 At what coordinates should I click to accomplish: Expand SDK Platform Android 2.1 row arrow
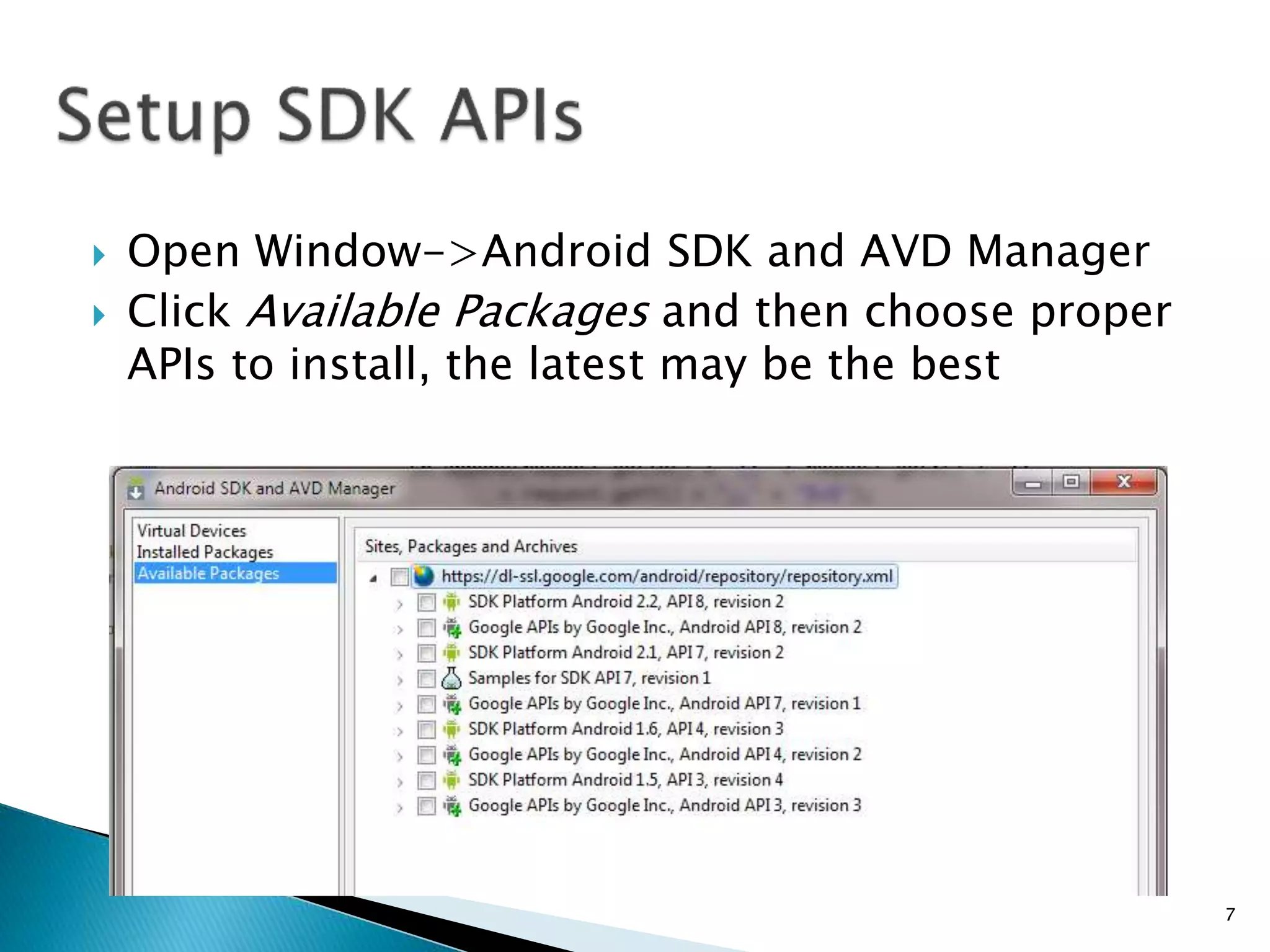(400, 654)
